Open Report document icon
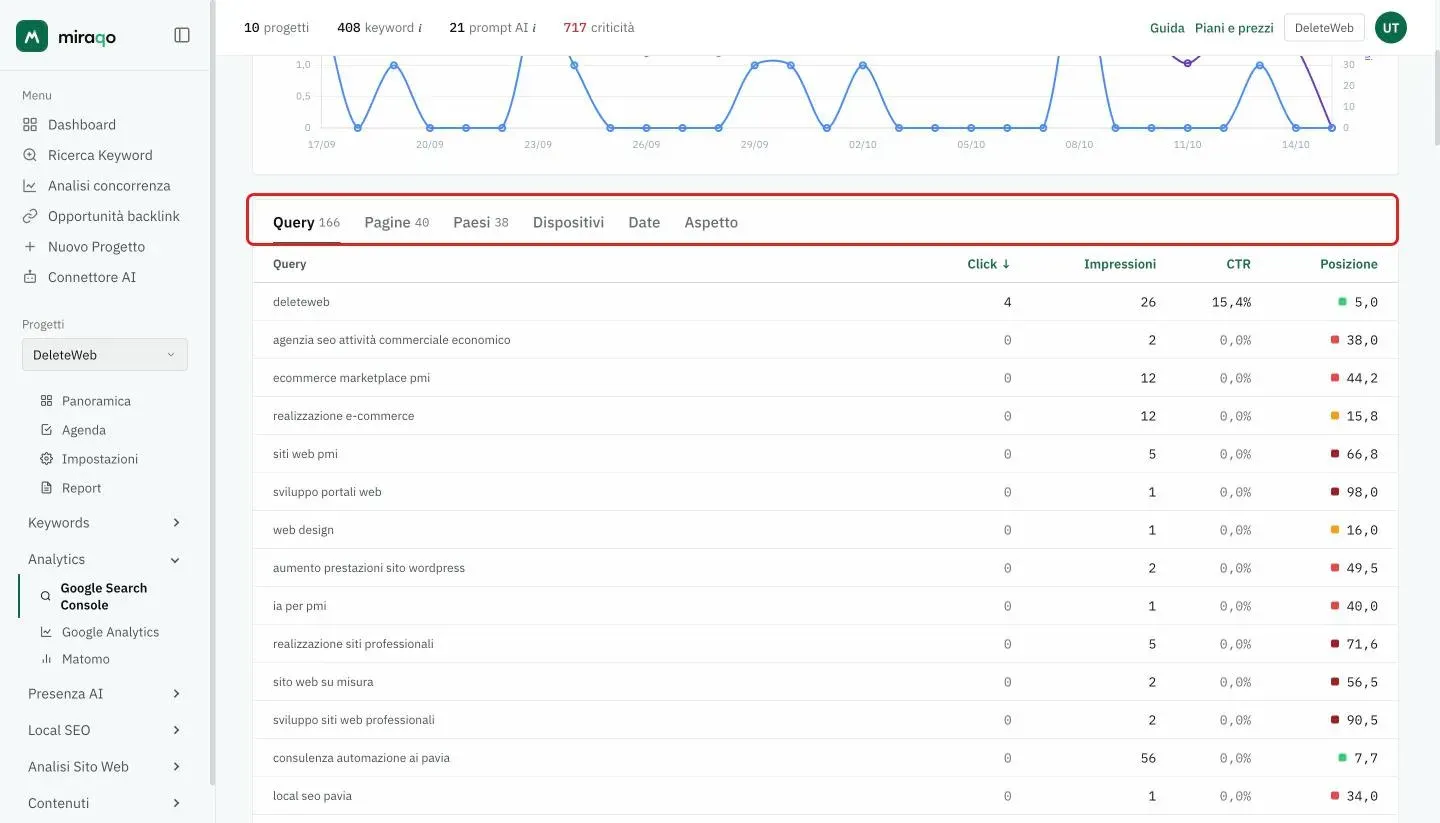This screenshot has height=823, width=1440. [x=46, y=488]
